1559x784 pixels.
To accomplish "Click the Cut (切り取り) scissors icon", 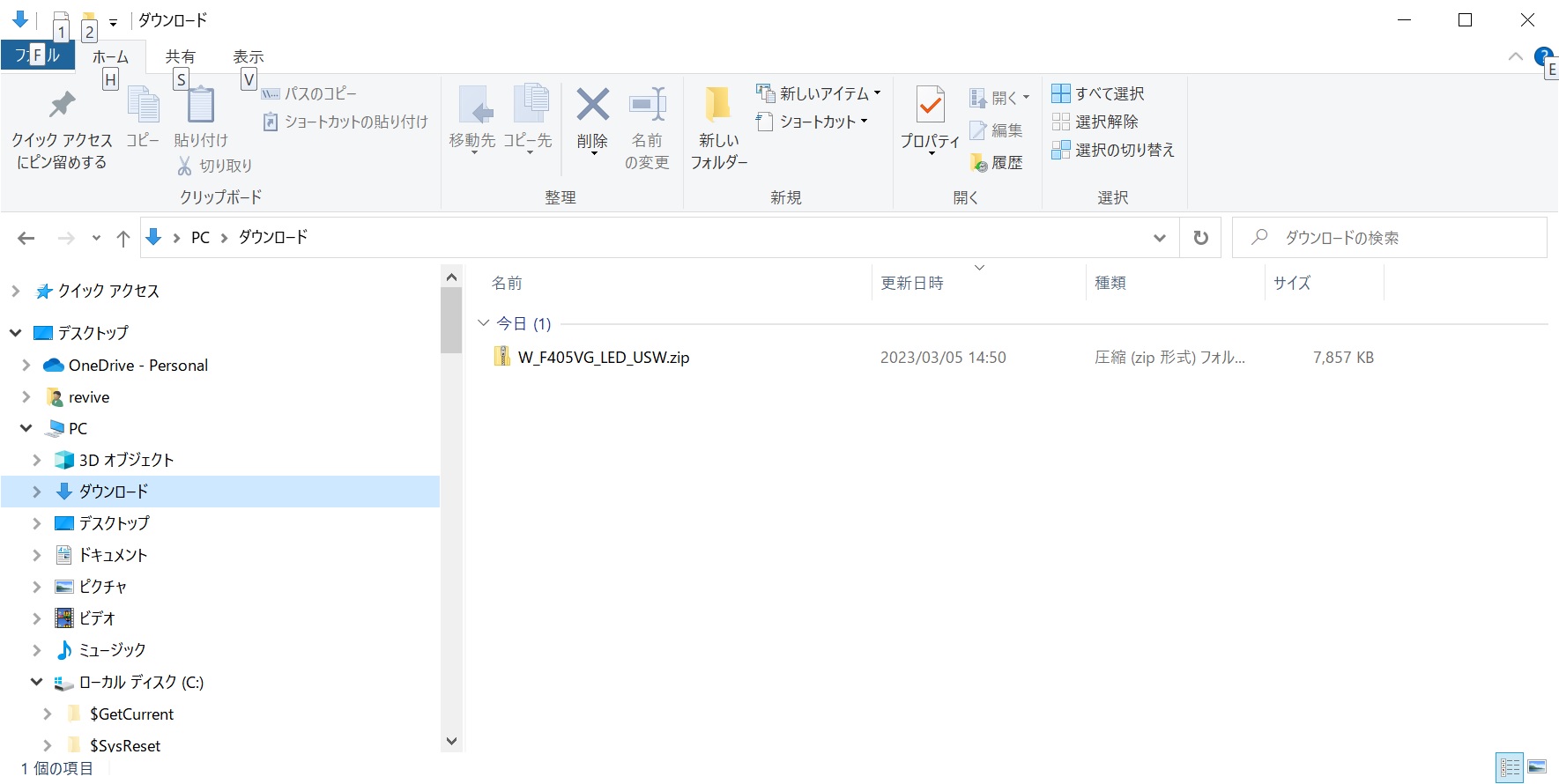I will [x=184, y=166].
